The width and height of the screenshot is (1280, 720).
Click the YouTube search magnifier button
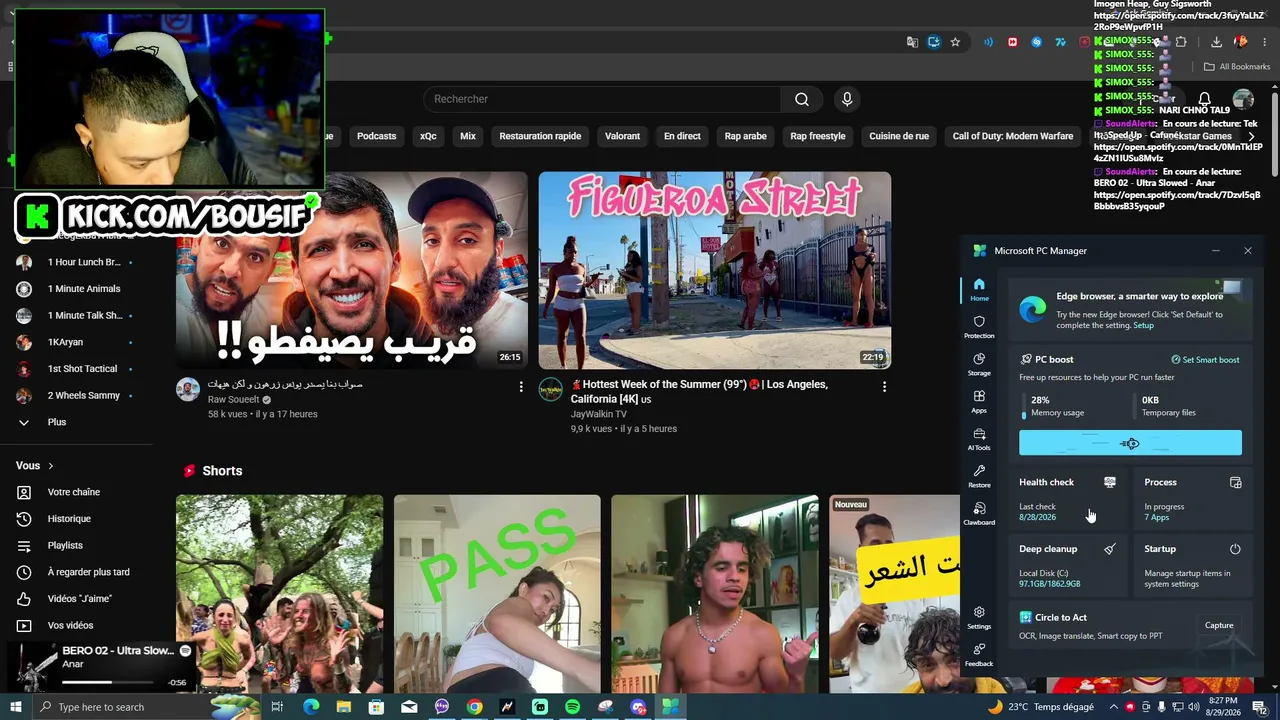click(x=802, y=99)
